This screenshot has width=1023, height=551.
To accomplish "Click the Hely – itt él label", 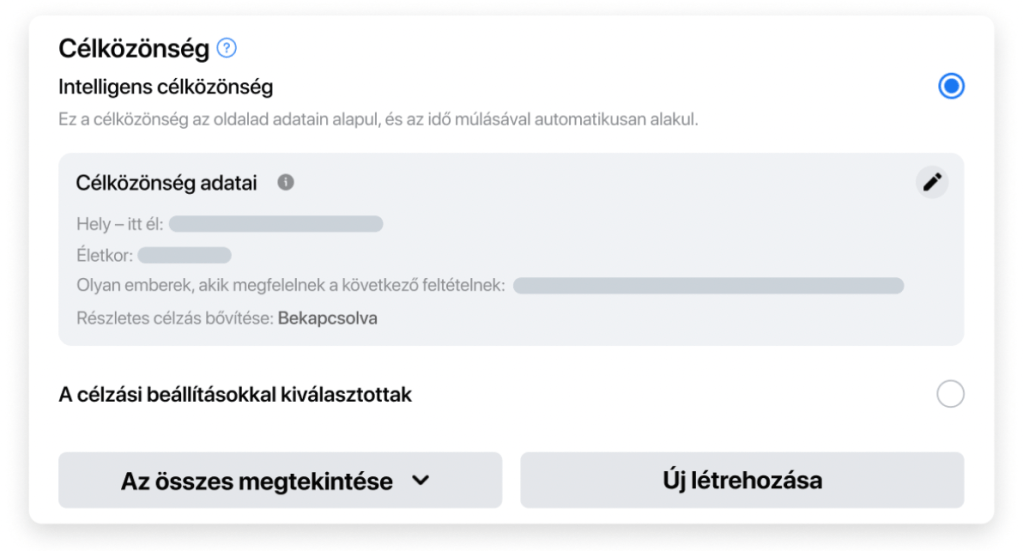I will click(119, 224).
